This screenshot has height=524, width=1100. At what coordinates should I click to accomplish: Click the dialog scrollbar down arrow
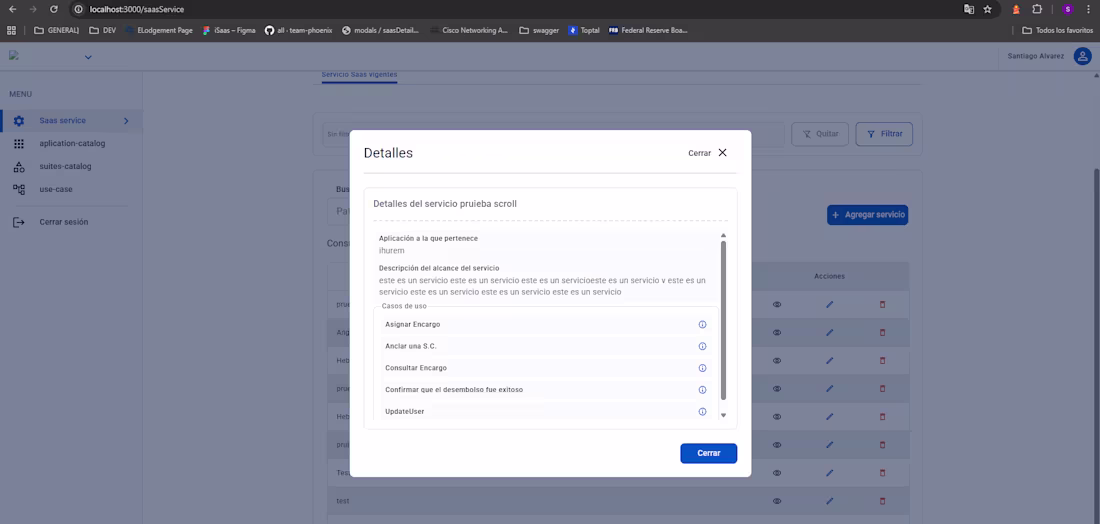723,415
